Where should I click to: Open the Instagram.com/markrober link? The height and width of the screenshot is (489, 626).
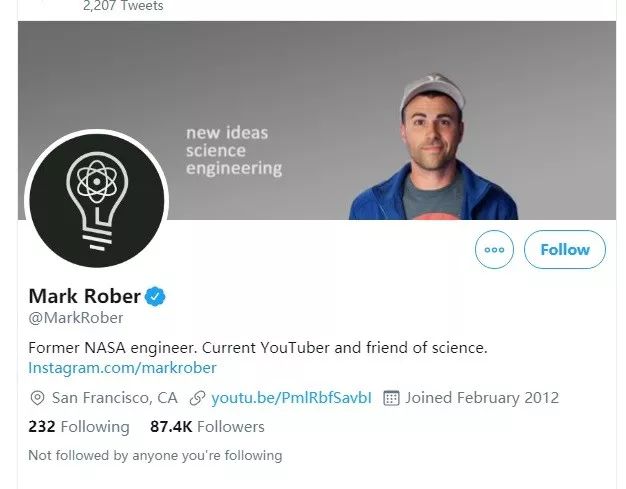pos(122,367)
